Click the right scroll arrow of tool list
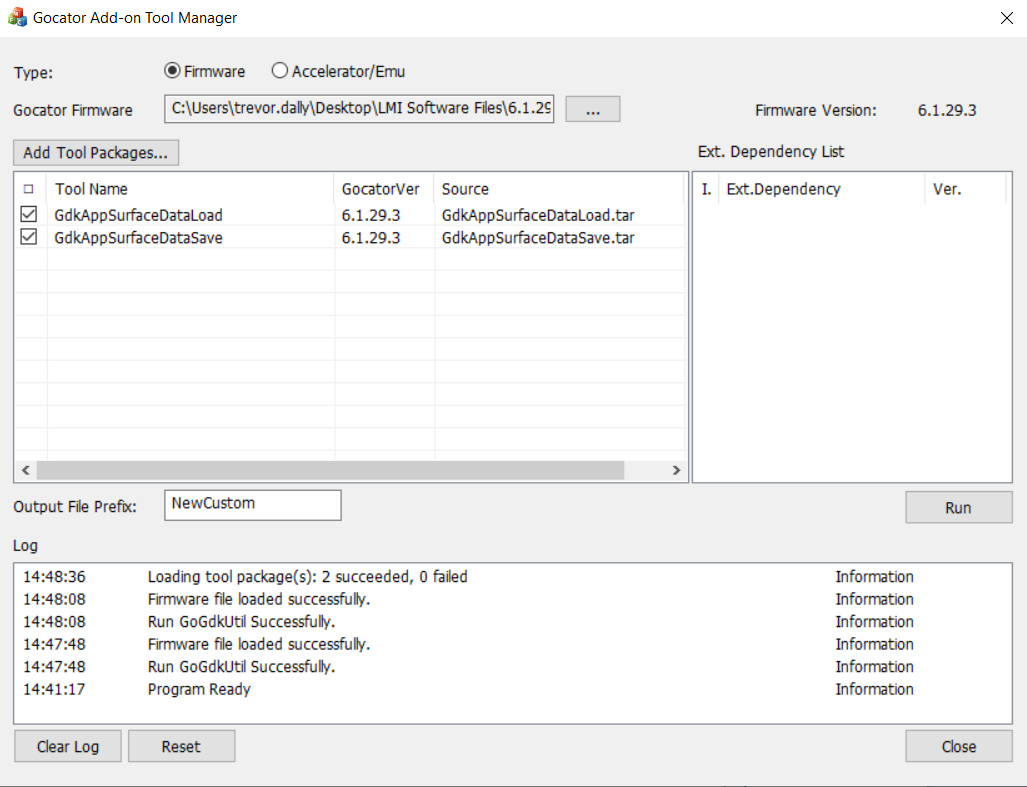 pyautogui.click(x=676, y=470)
